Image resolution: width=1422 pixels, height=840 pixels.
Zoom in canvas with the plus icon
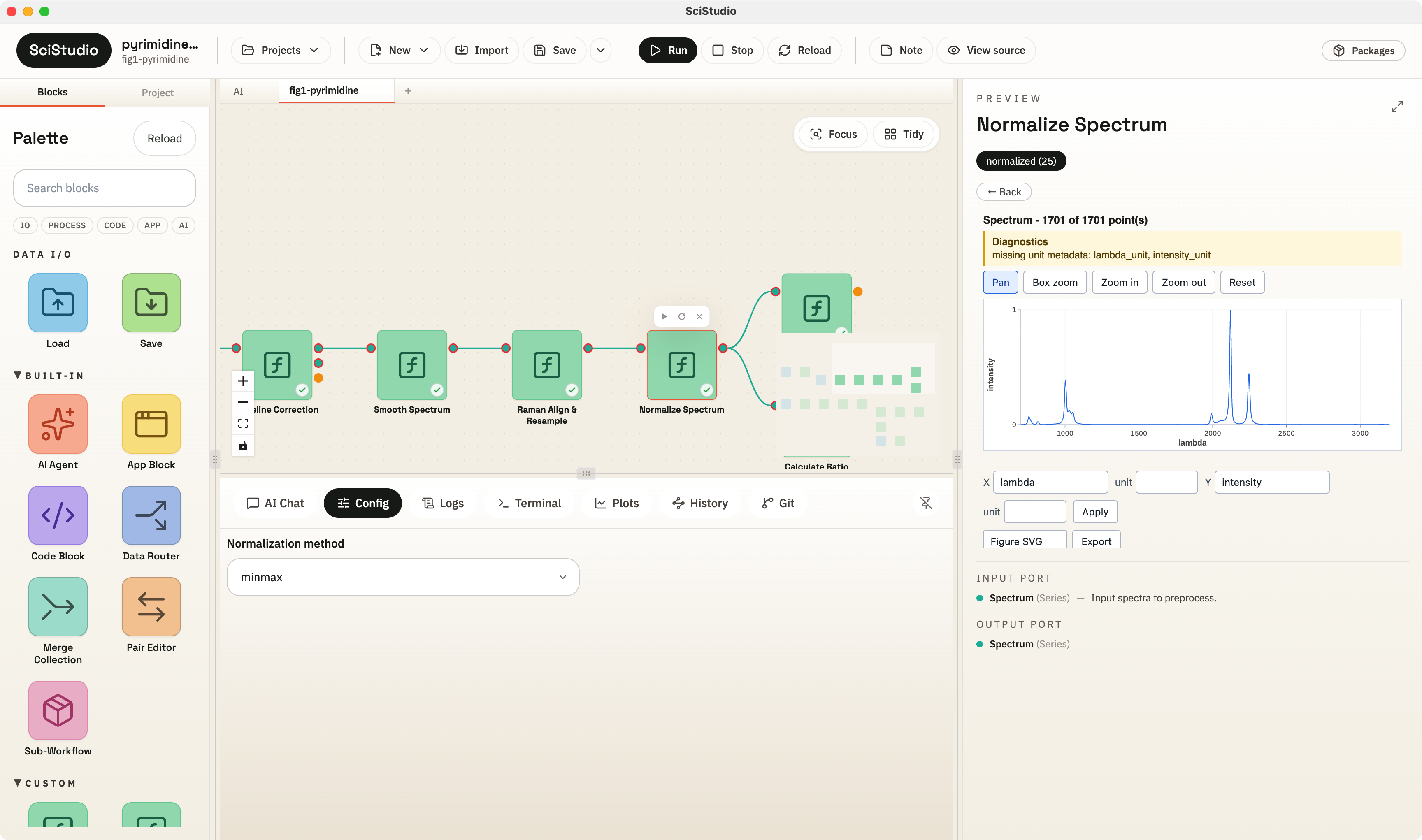(243, 381)
